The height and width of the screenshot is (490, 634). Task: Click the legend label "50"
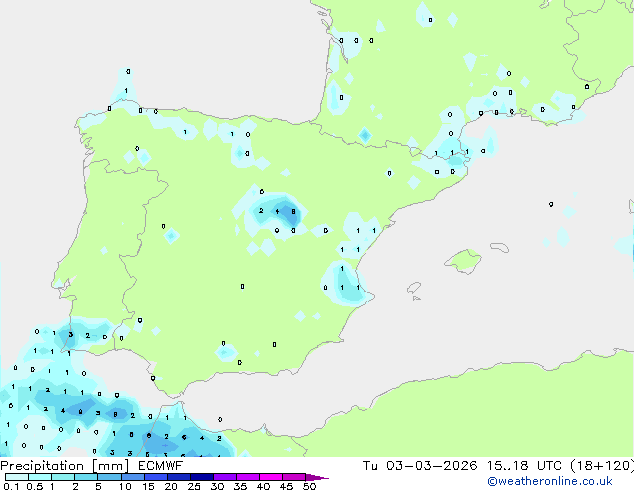point(309,486)
